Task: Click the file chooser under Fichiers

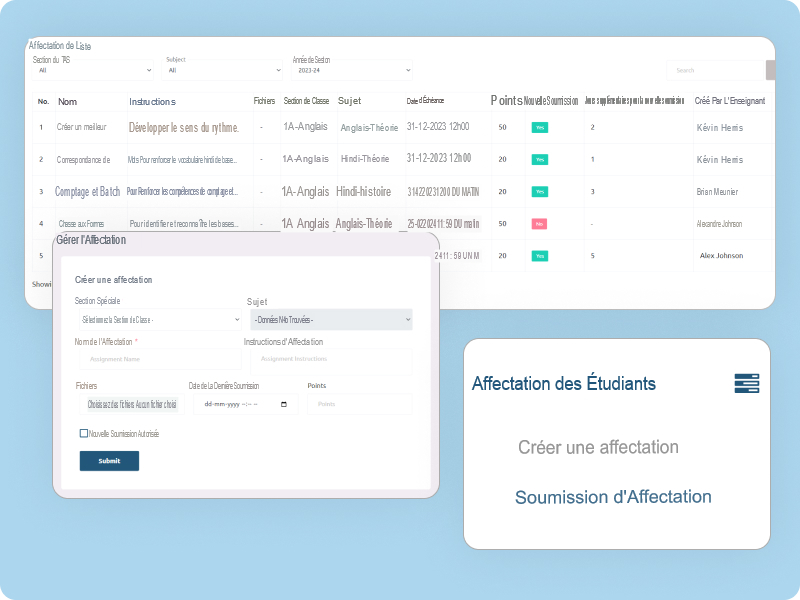Action: (131, 404)
